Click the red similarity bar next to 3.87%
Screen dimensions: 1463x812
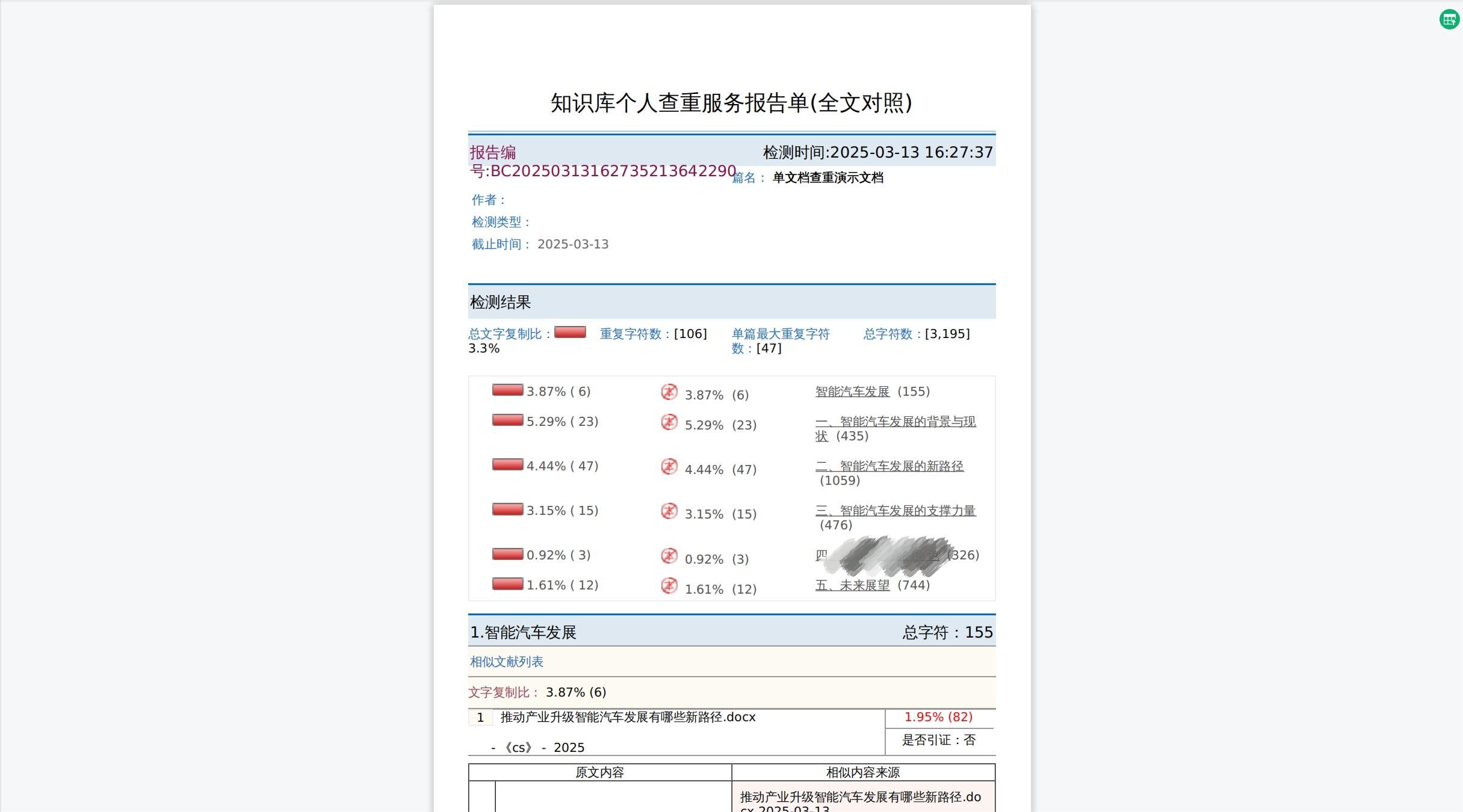click(x=507, y=390)
